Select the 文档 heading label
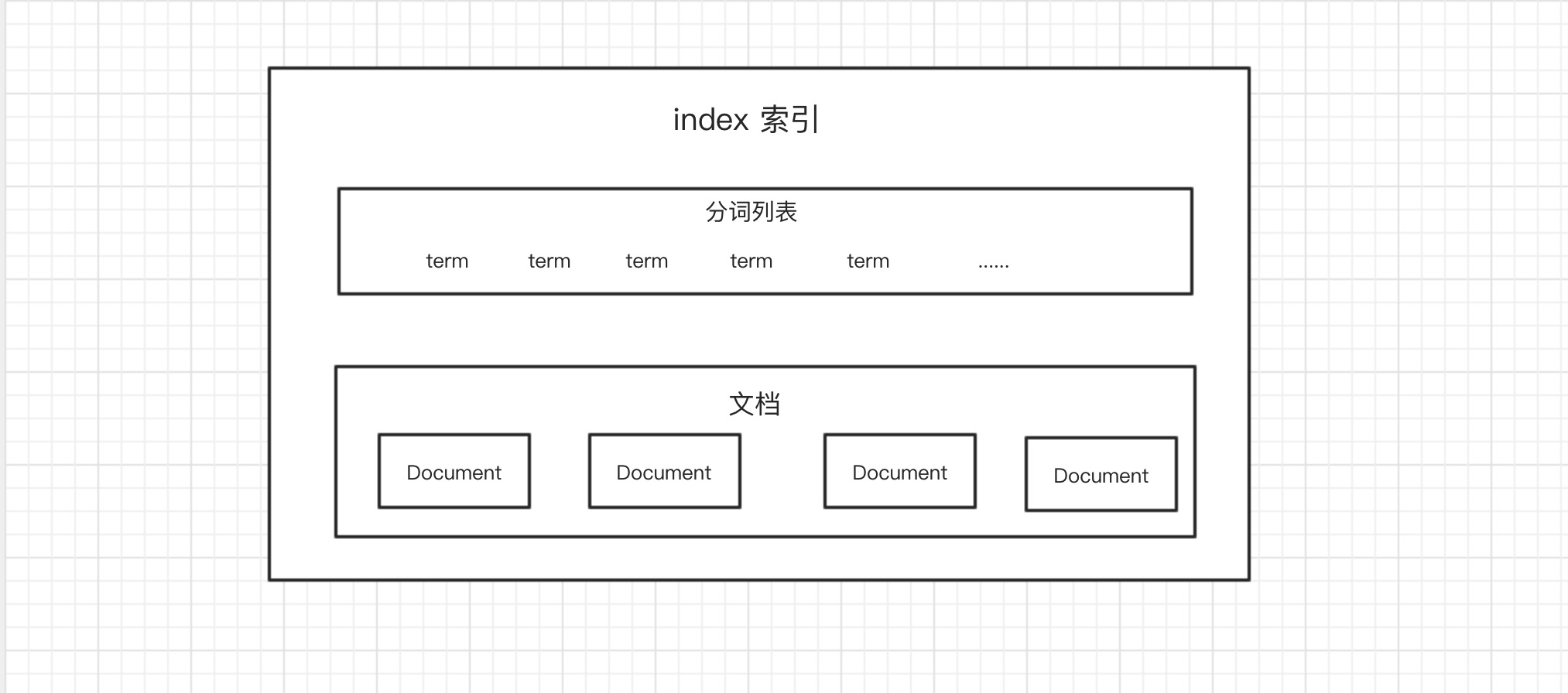 (754, 404)
